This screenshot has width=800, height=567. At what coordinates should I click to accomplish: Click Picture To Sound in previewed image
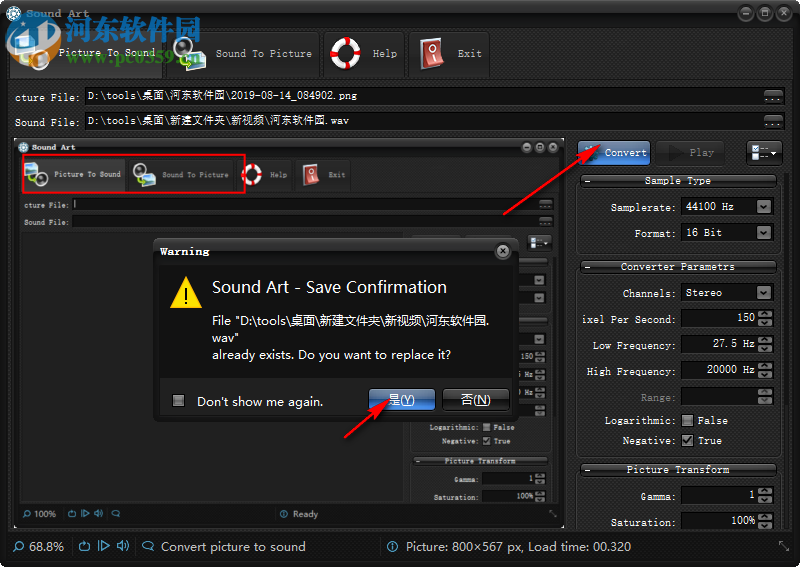74,174
